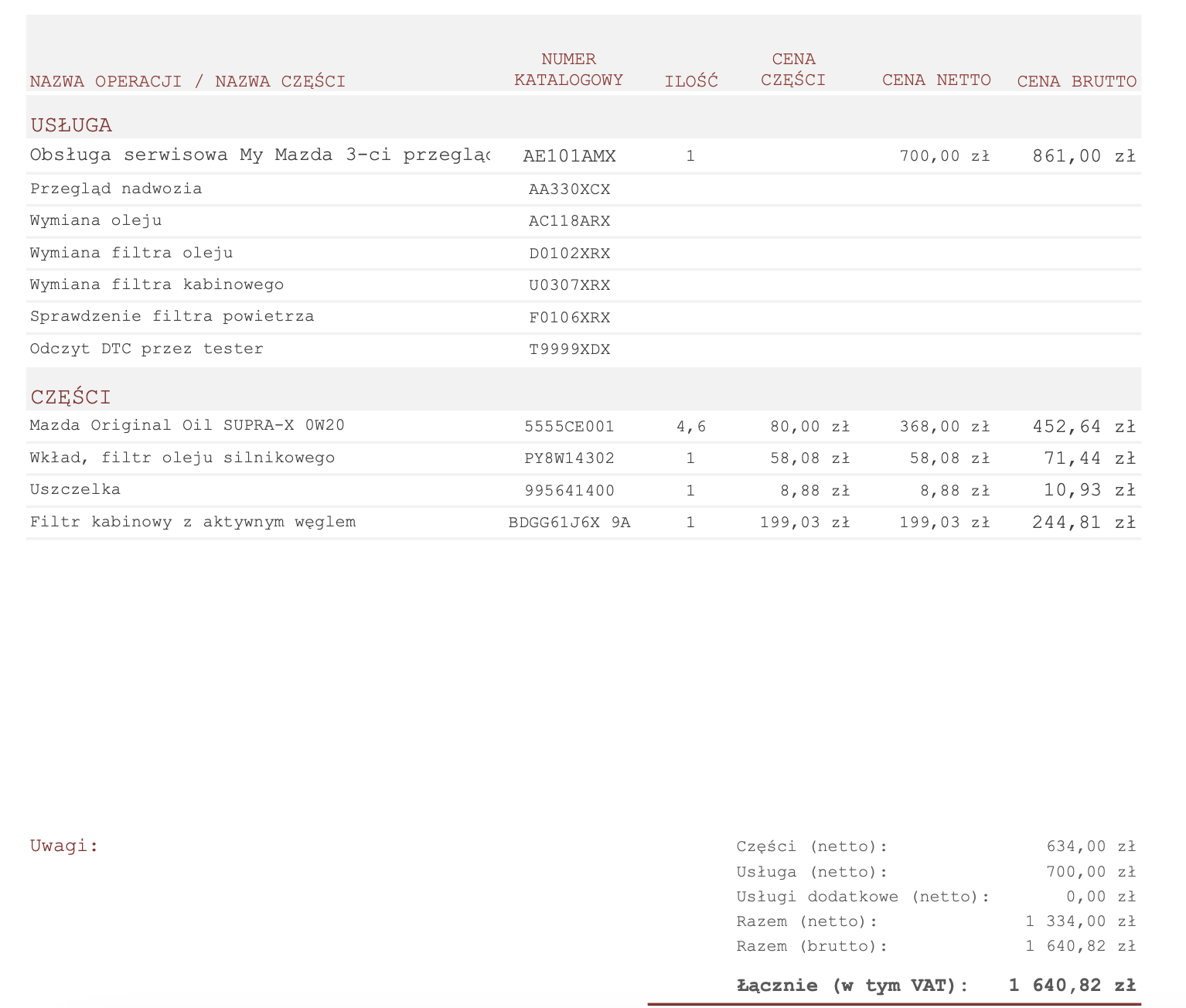The width and height of the screenshot is (1186, 1008).
Task: Click the CENA NETTO column header
Action: [x=936, y=80]
